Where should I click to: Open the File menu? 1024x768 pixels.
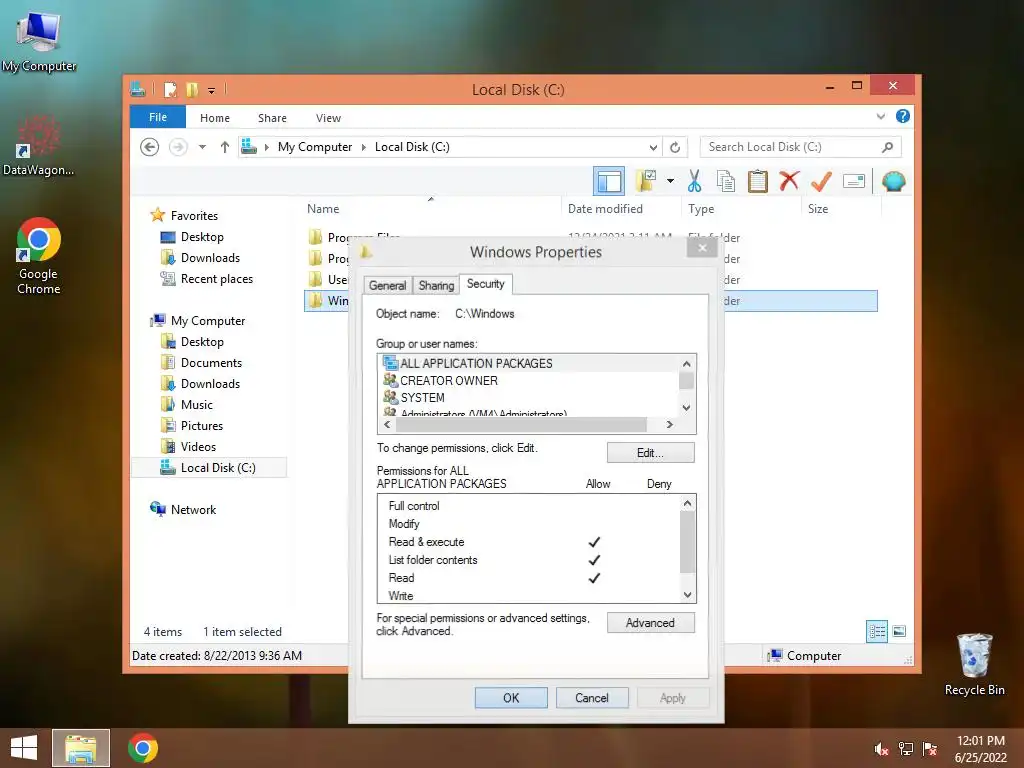pos(158,117)
